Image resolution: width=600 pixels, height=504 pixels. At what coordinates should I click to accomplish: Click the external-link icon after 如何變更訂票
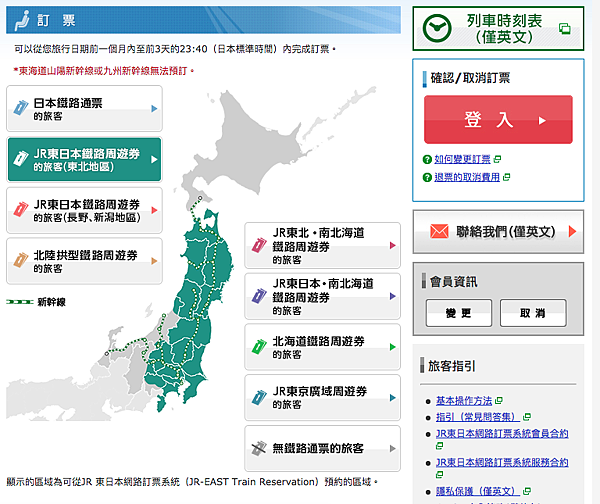point(497,159)
